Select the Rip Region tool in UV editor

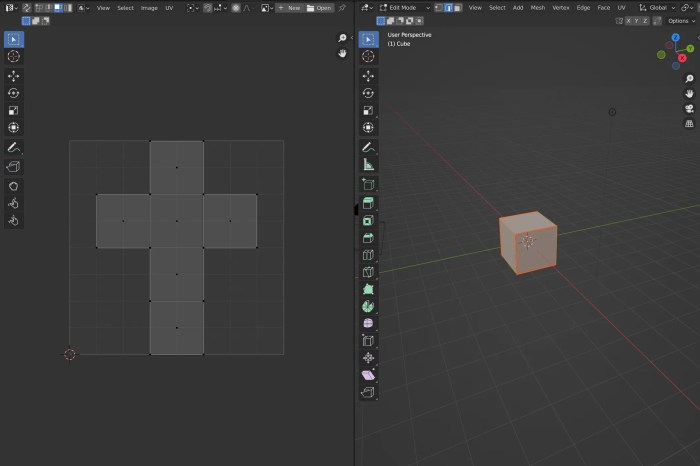(13, 166)
